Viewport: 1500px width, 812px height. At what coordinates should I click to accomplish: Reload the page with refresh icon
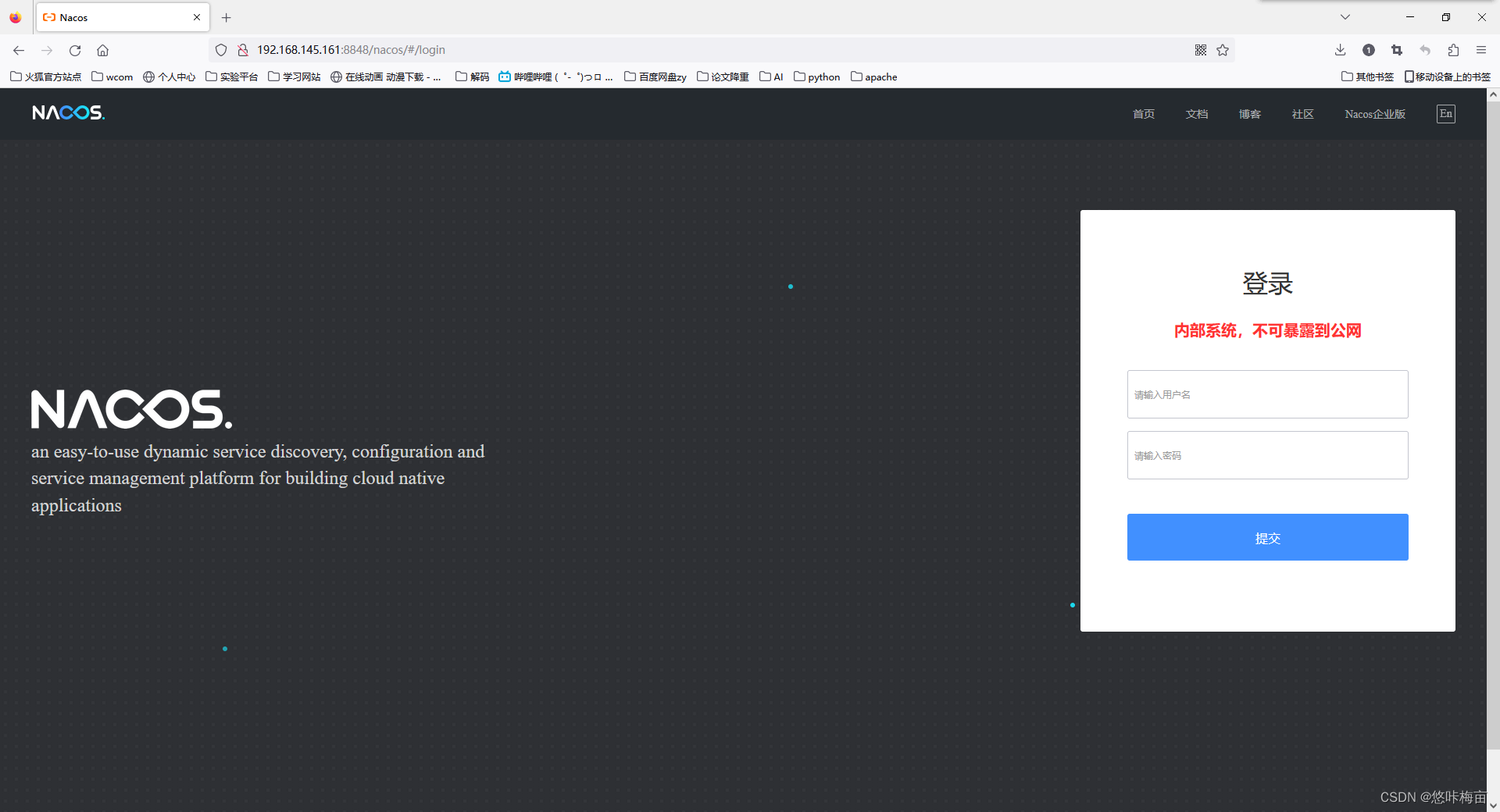75,50
